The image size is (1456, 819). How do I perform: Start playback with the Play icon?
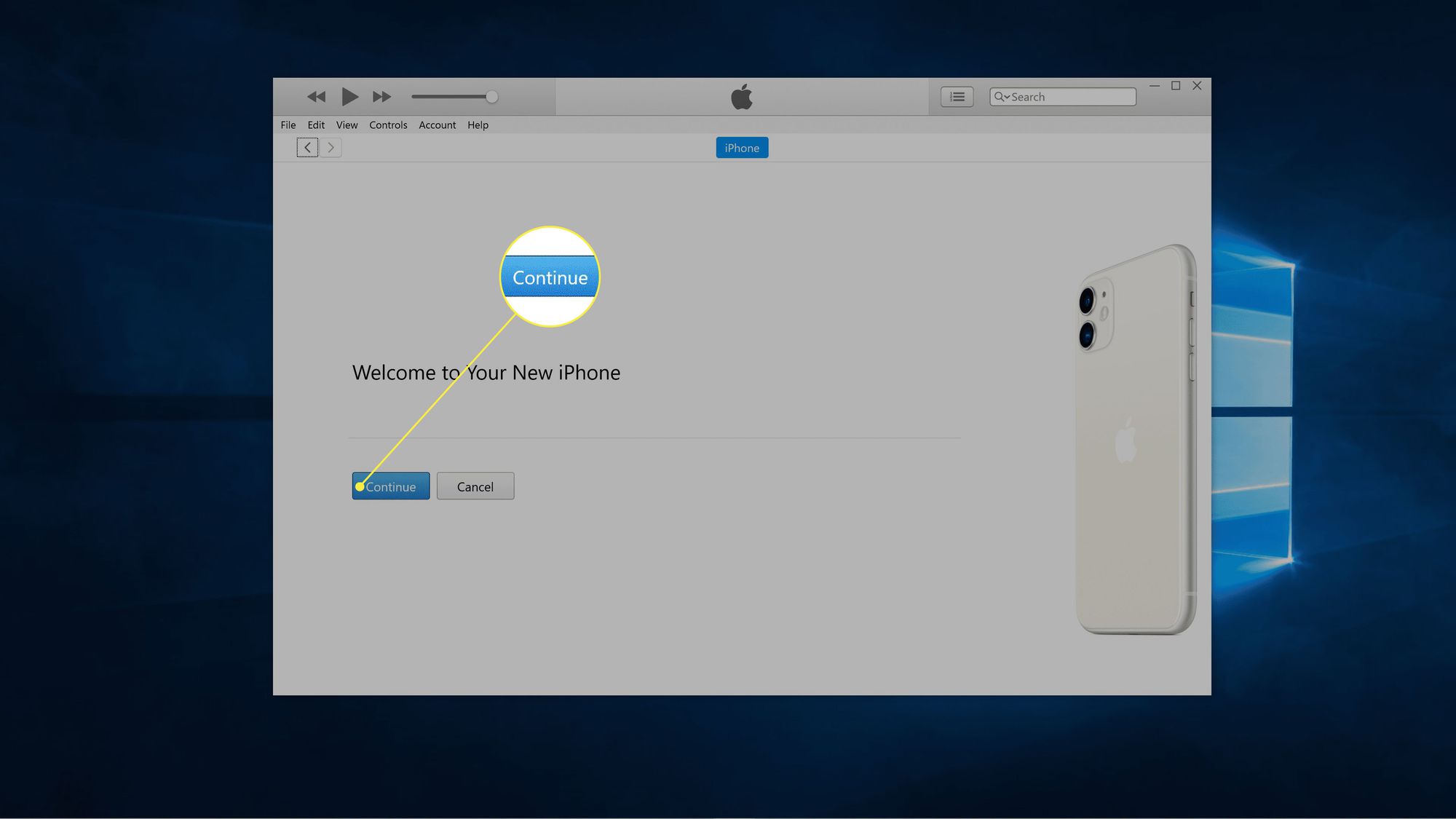click(x=349, y=96)
